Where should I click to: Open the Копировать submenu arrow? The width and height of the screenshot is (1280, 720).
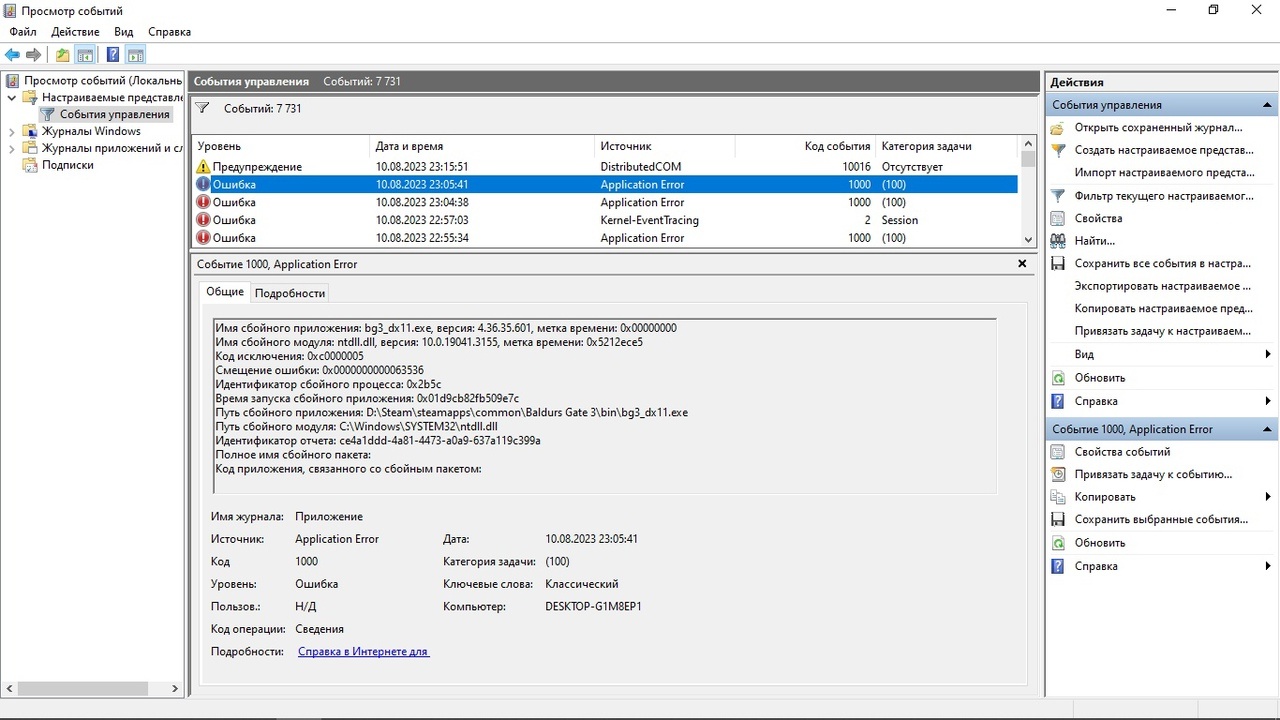(x=1268, y=497)
